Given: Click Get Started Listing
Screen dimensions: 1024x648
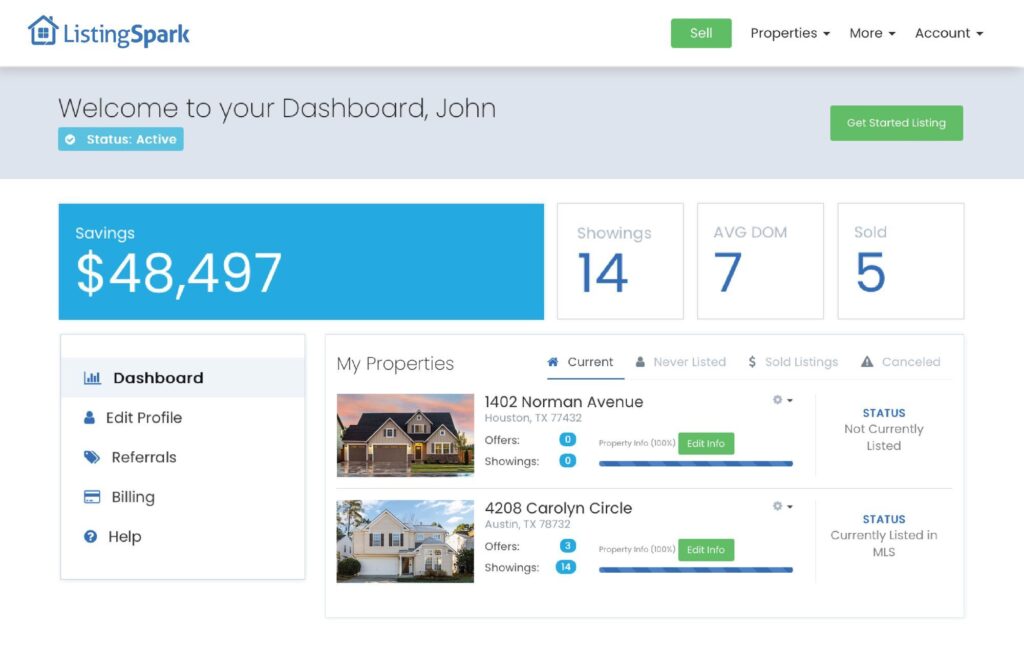Looking at the screenshot, I should [896, 123].
